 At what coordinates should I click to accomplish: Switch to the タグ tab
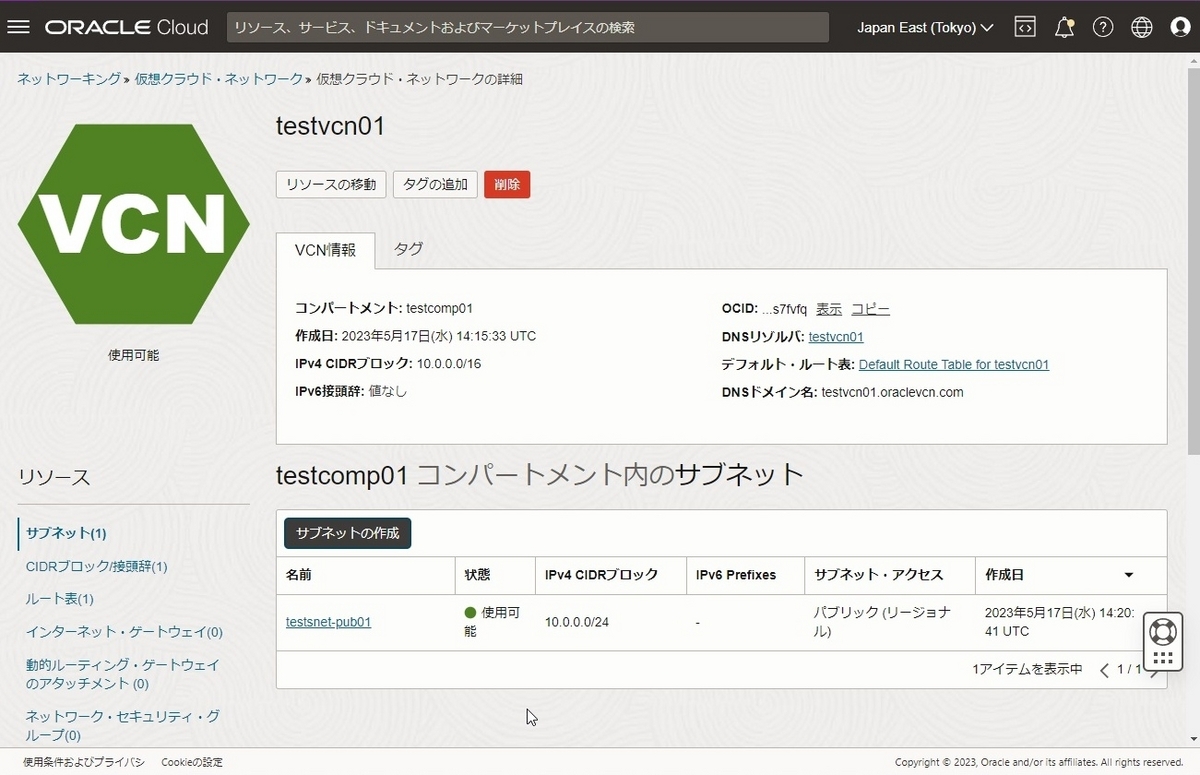pyautogui.click(x=408, y=248)
